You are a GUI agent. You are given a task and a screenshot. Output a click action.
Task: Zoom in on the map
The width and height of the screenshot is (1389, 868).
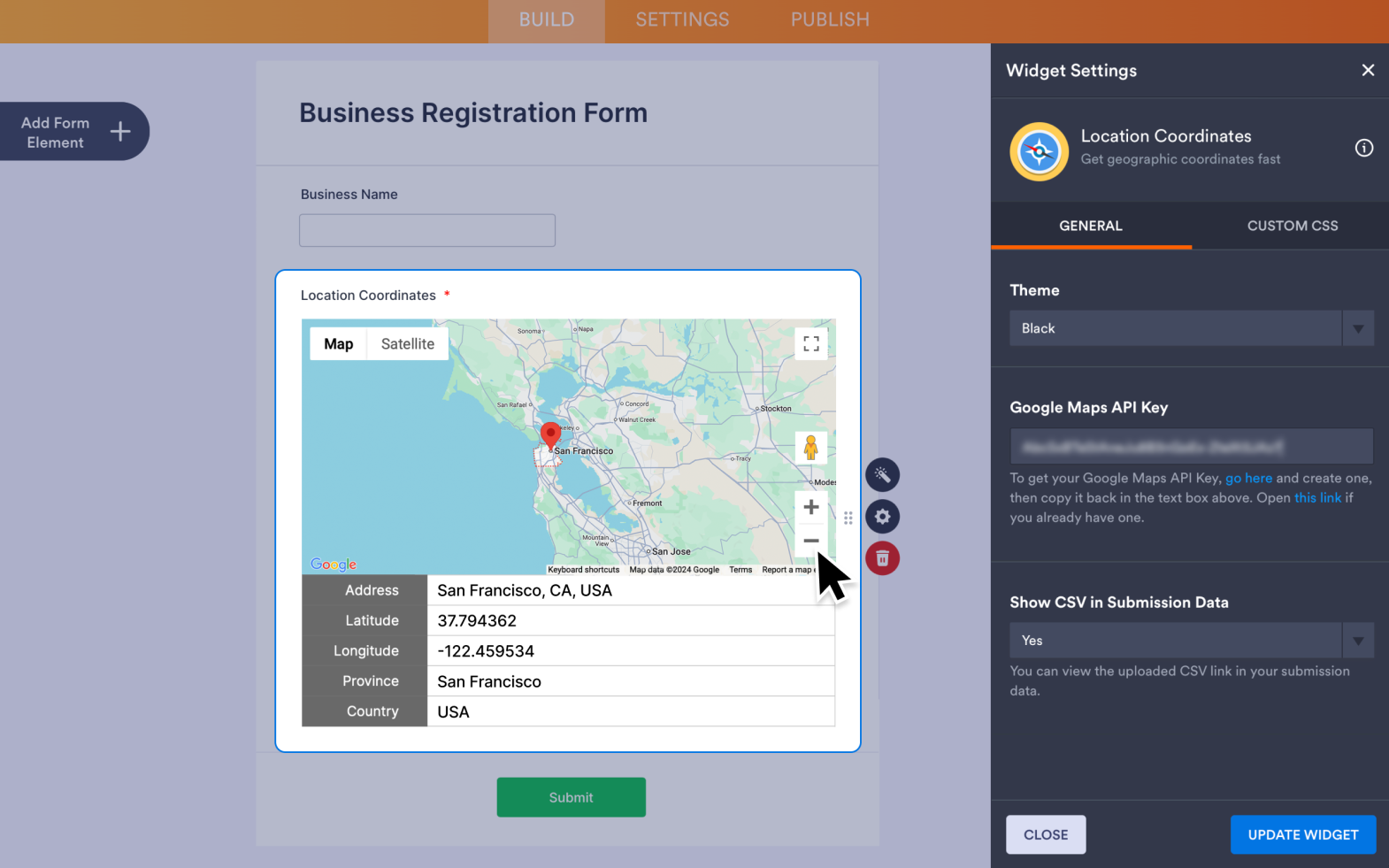(x=810, y=507)
